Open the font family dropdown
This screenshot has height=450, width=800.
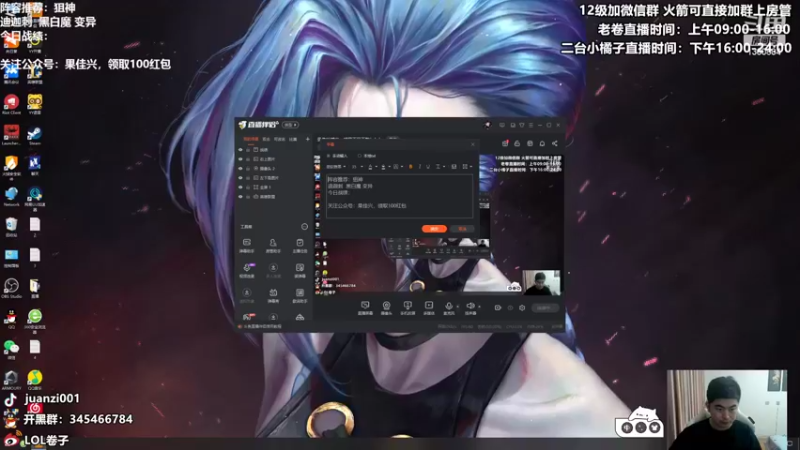(336, 166)
